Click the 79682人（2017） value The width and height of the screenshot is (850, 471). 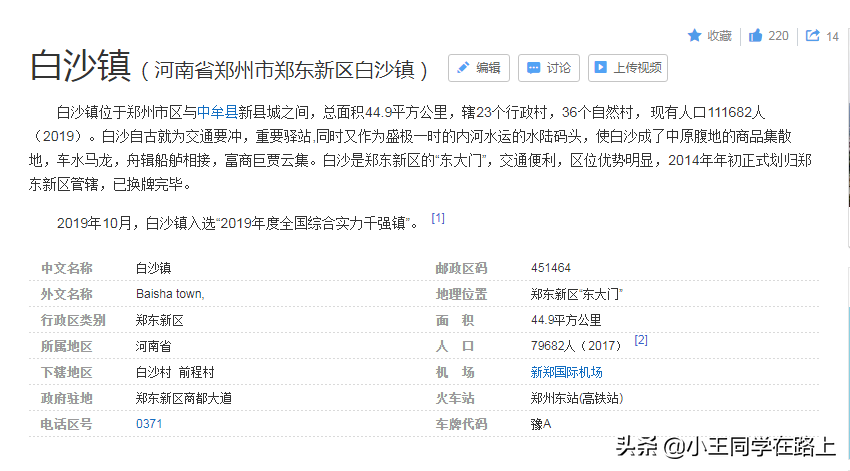pos(577,346)
